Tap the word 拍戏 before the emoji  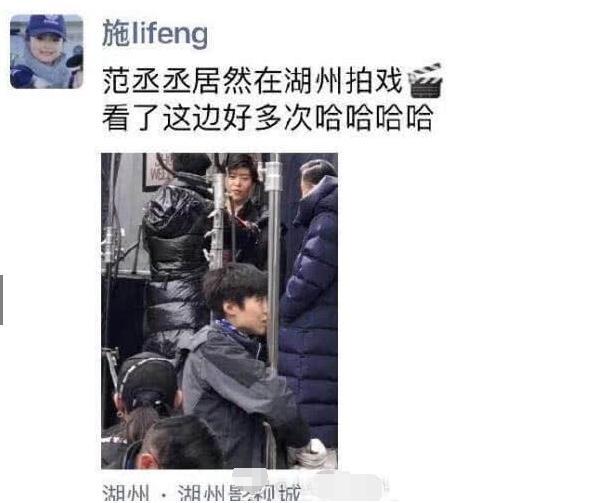(374, 80)
